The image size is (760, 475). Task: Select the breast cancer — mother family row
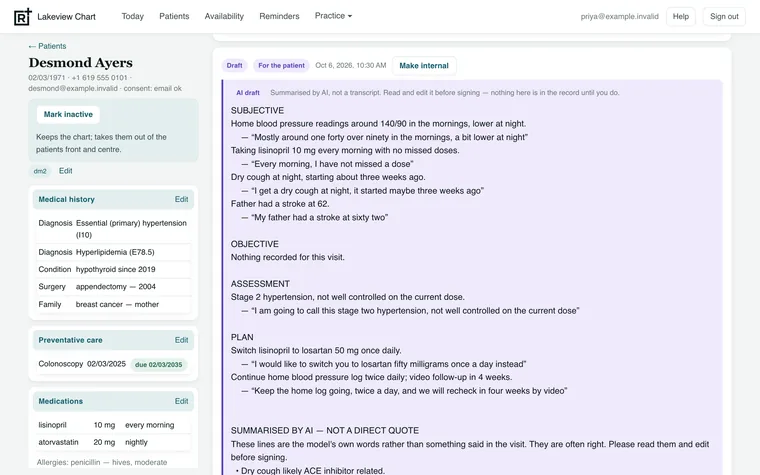(x=113, y=304)
